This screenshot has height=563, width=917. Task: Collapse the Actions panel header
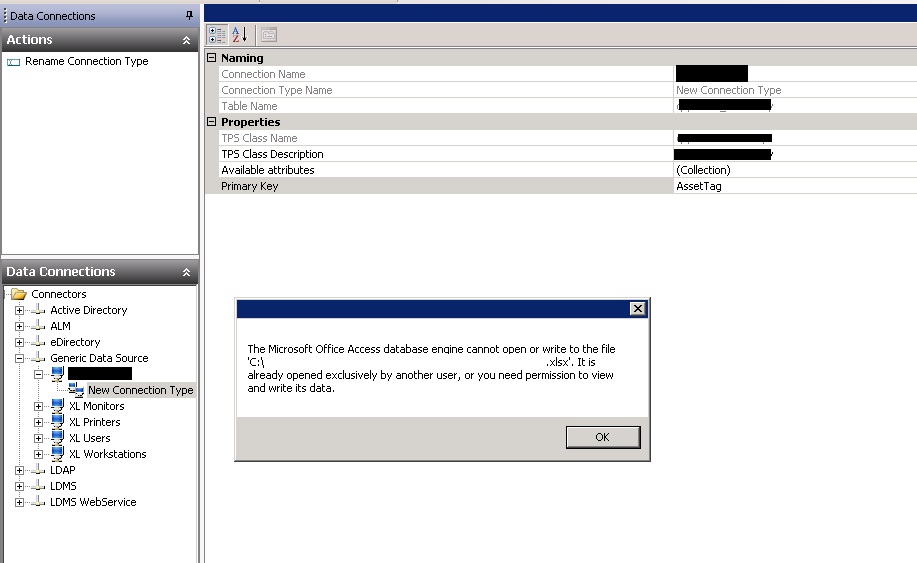click(186, 40)
